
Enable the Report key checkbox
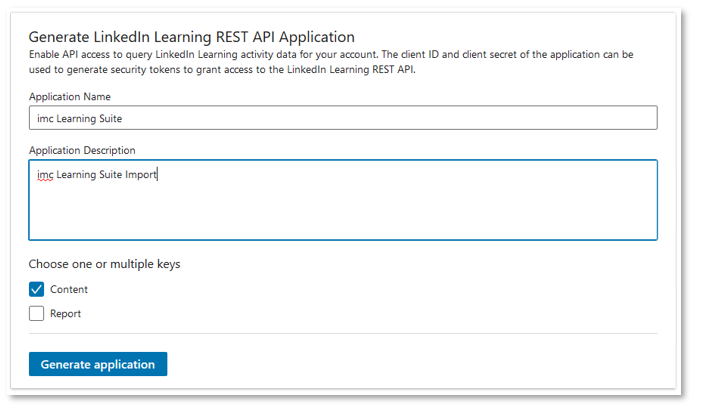coord(37,313)
